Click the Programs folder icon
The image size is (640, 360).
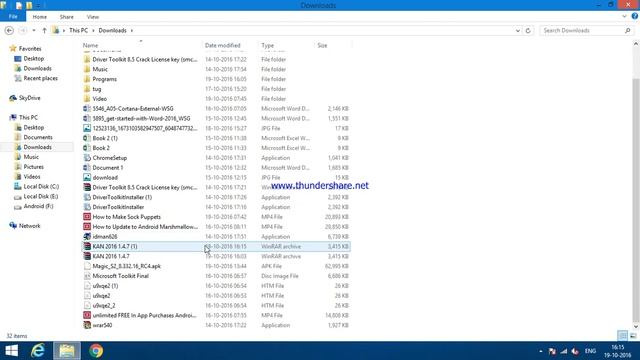pos(87,79)
